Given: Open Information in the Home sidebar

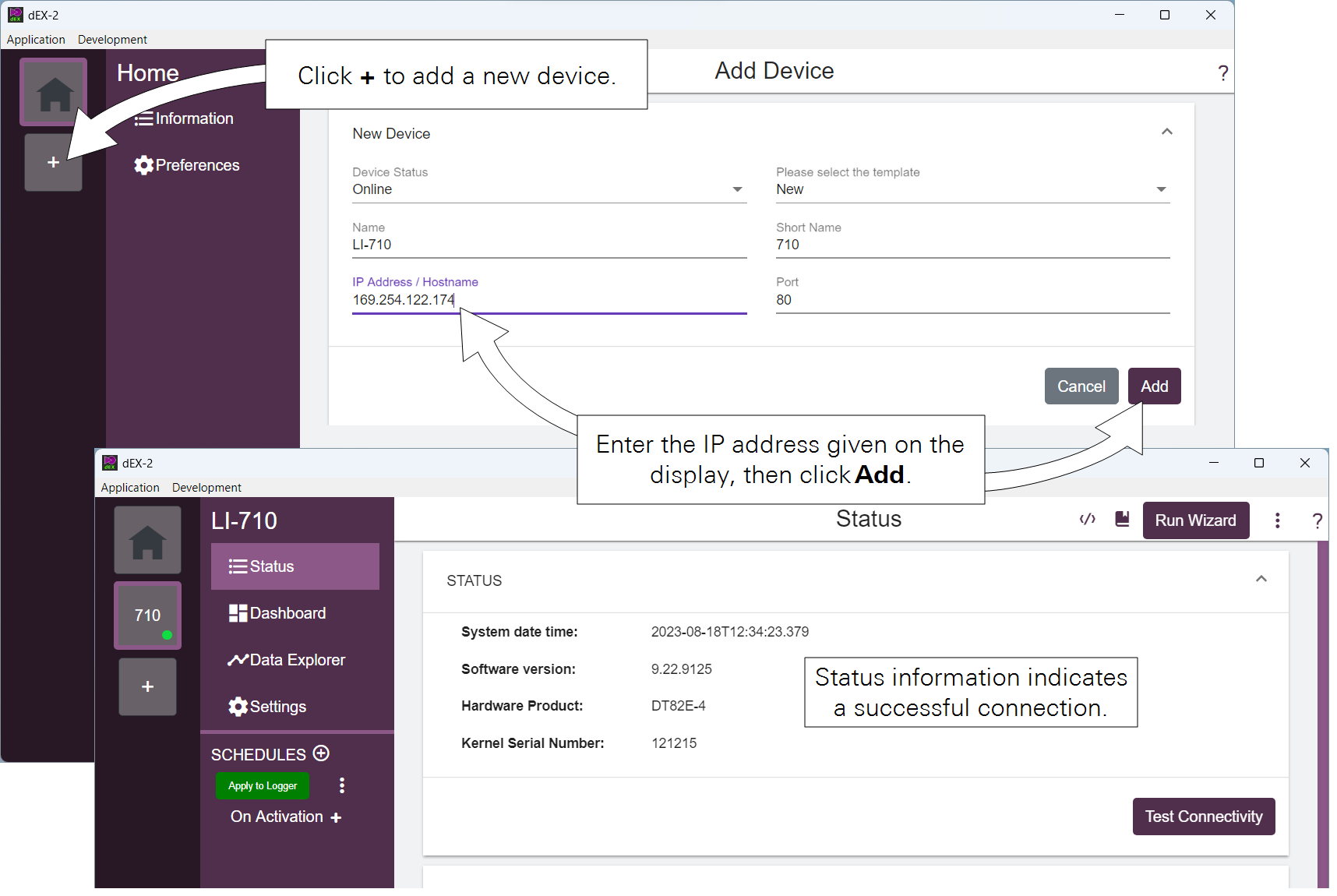Looking at the screenshot, I should [x=184, y=118].
